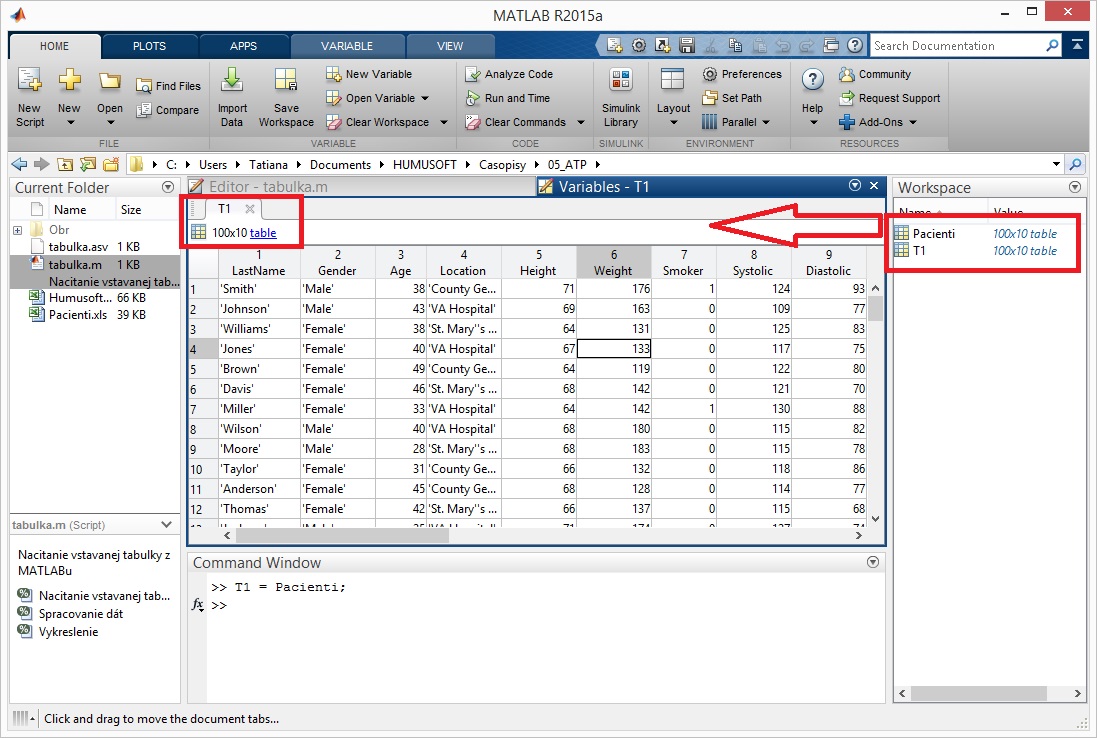Click the Find Files icon
The width and height of the screenshot is (1097, 738).
coord(143,86)
